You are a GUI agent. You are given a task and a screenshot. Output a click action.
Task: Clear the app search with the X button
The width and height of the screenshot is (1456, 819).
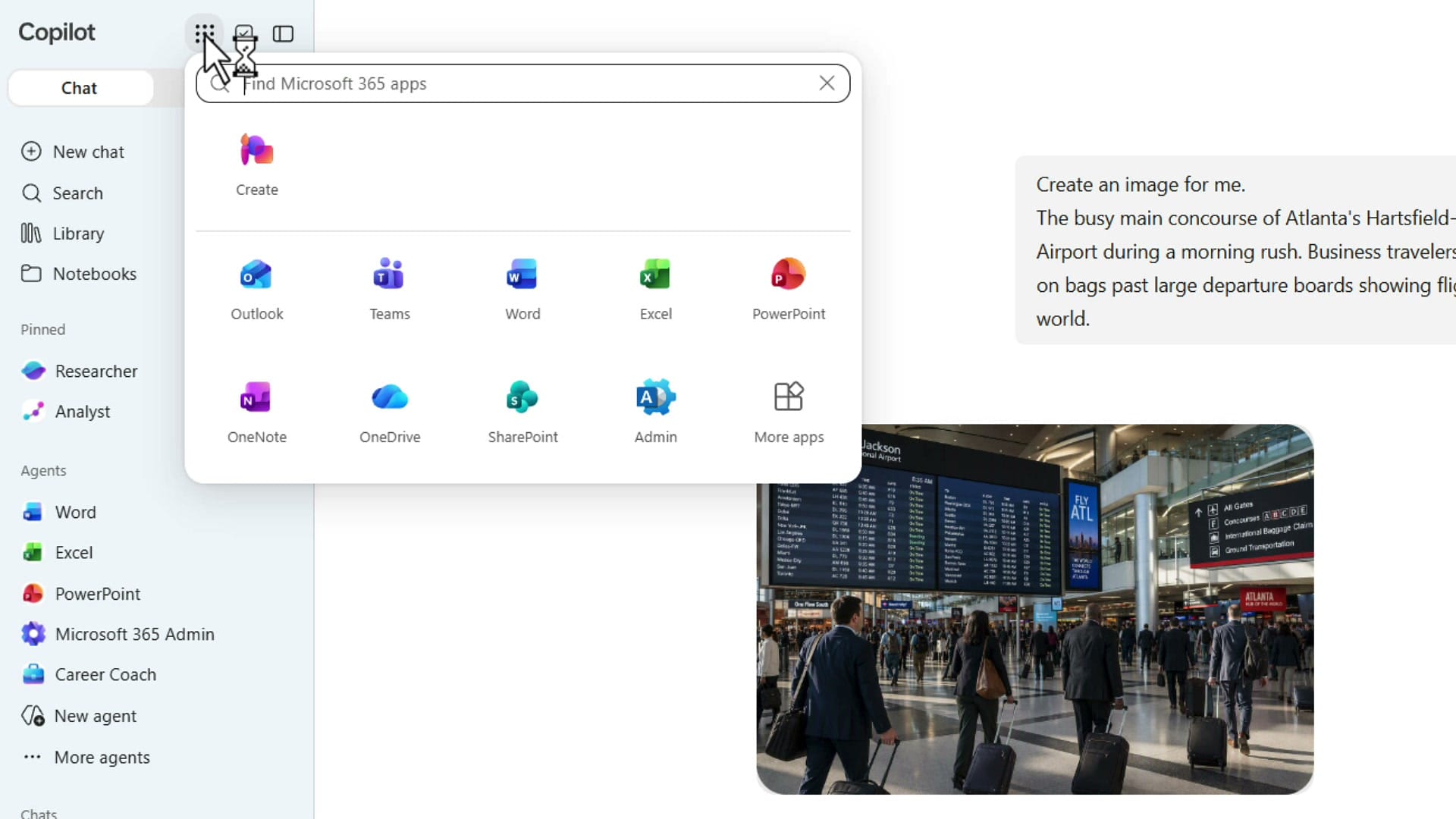pos(827,83)
